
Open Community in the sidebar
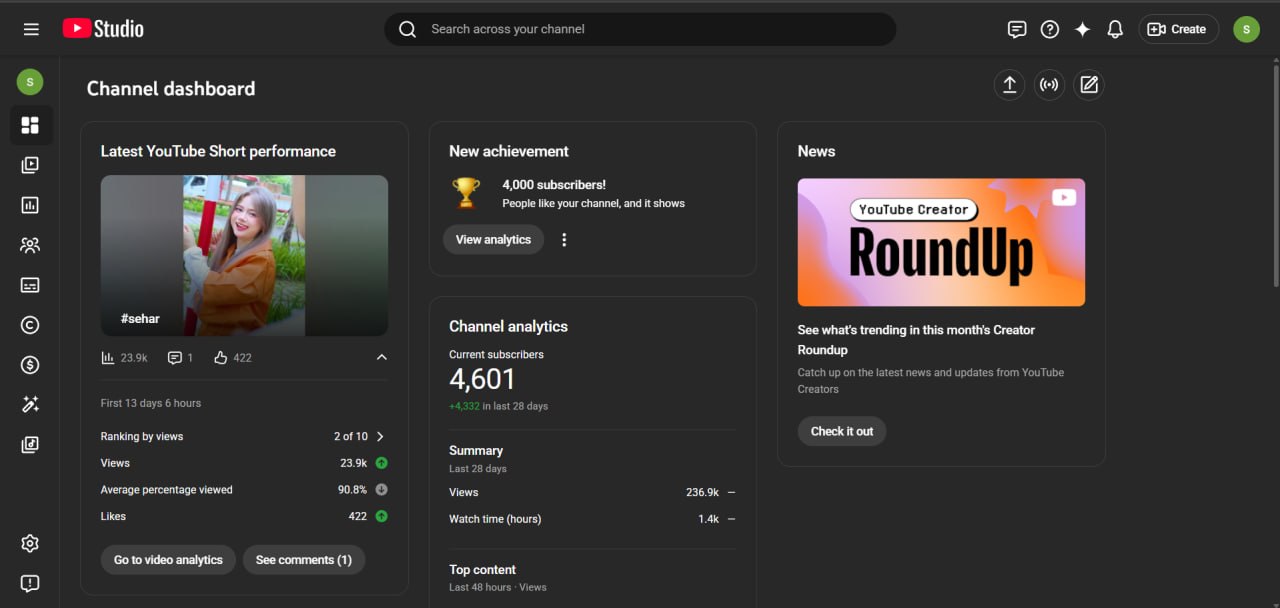click(x=30, y=245)
